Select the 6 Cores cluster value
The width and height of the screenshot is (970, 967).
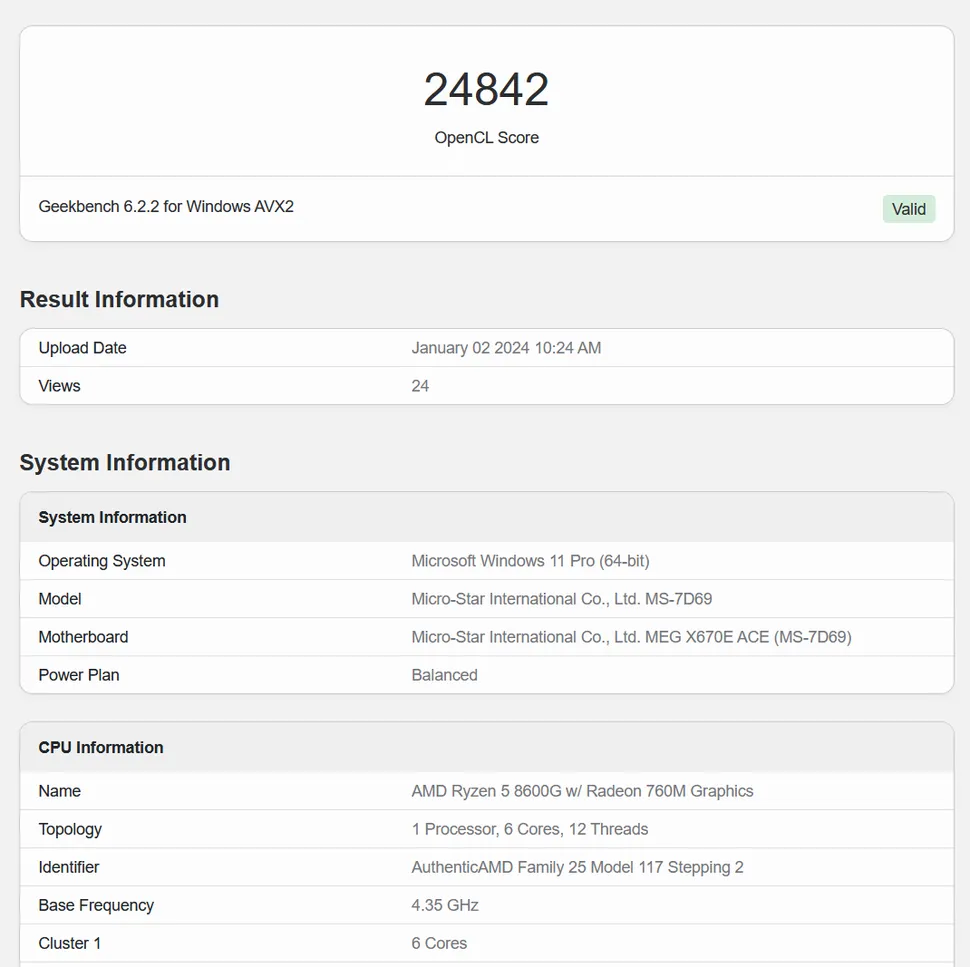(x=439, y=943)
